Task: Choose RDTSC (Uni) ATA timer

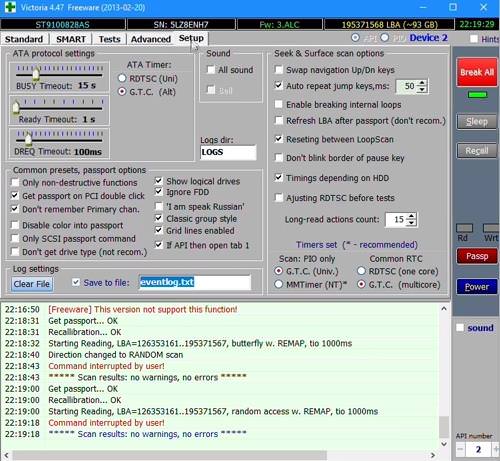Action: tap(122, 78)
